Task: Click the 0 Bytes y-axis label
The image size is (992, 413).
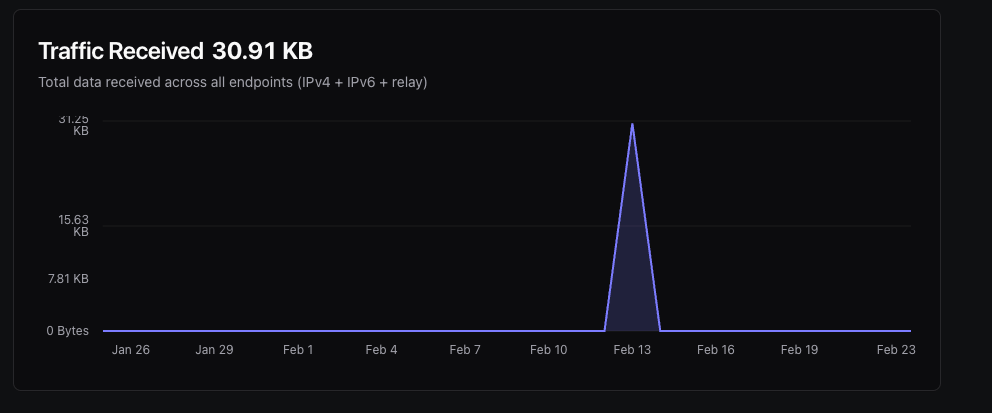Action: coord(68,331)
